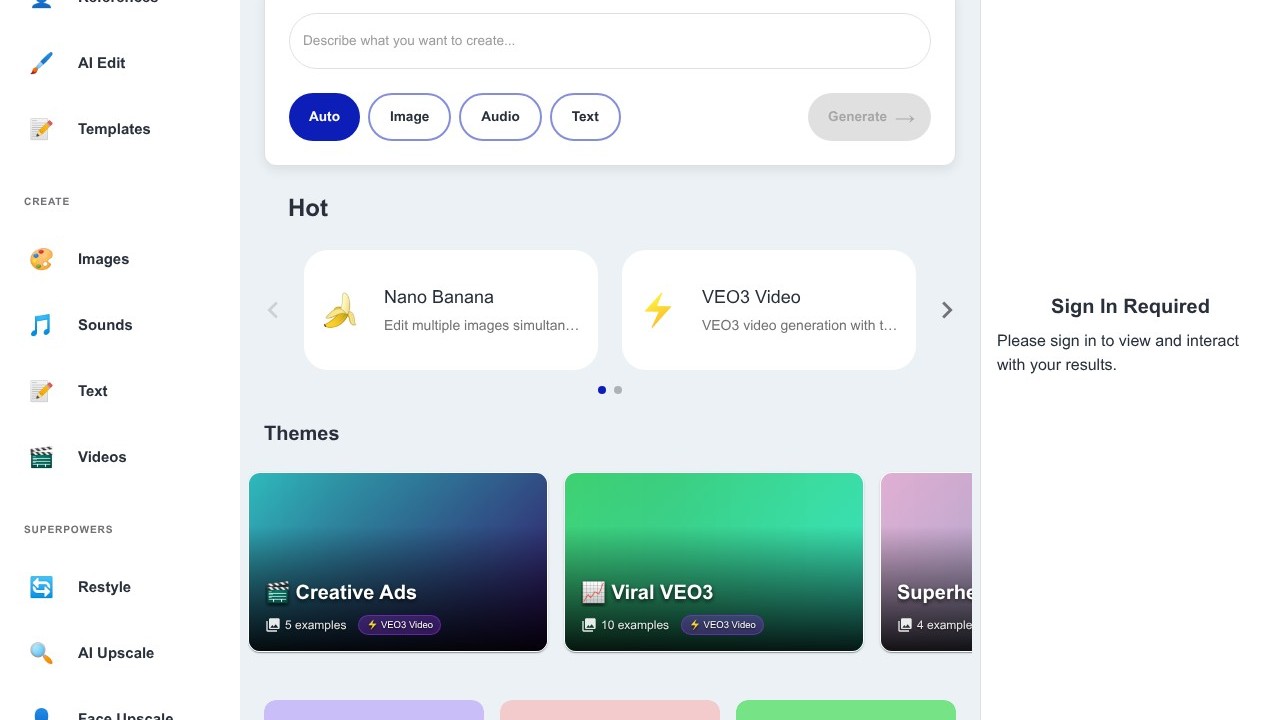Switch generation mode to Audio

pos(500,117)
